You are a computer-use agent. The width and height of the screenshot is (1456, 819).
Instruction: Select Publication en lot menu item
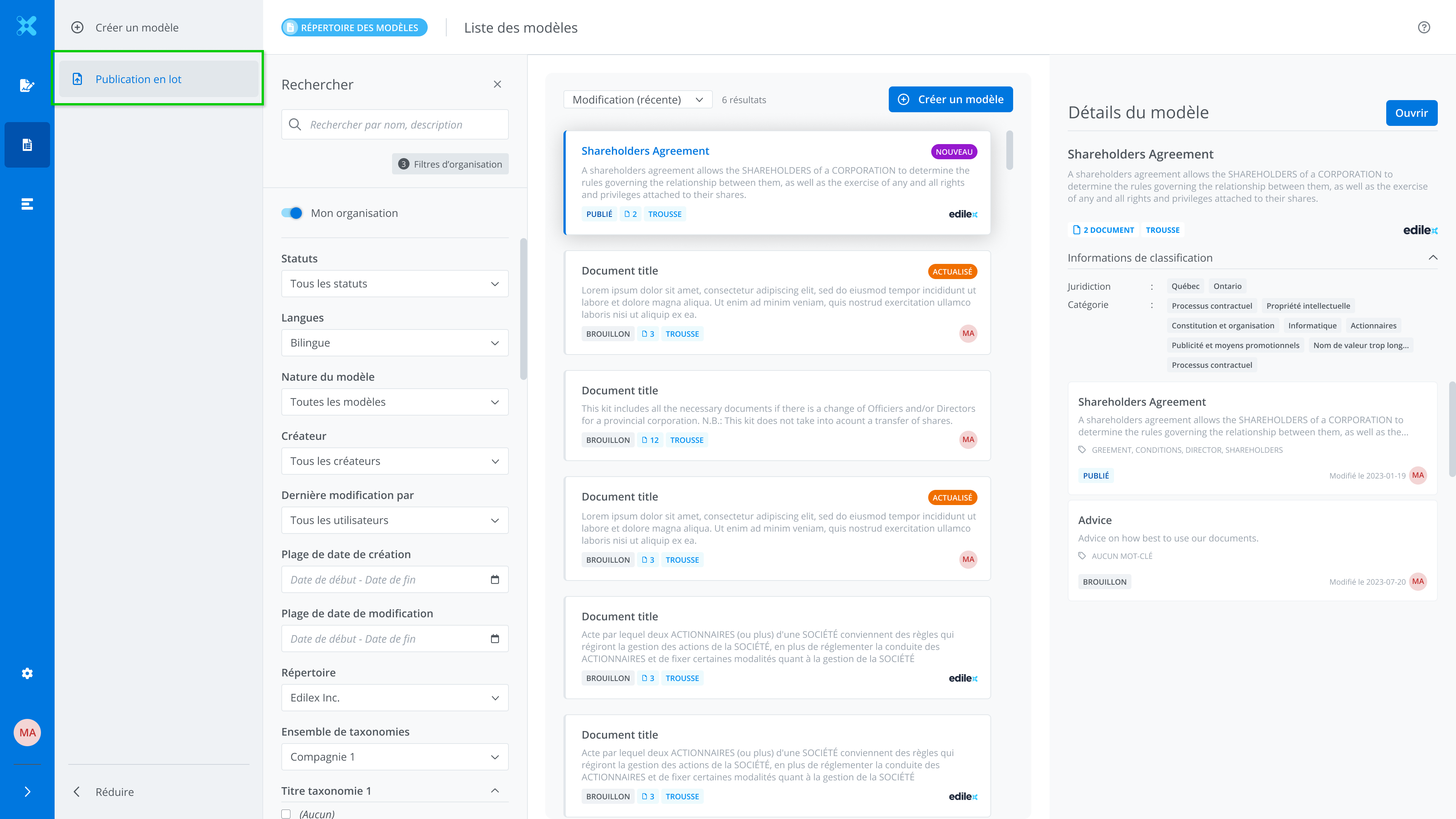[138, 79]
